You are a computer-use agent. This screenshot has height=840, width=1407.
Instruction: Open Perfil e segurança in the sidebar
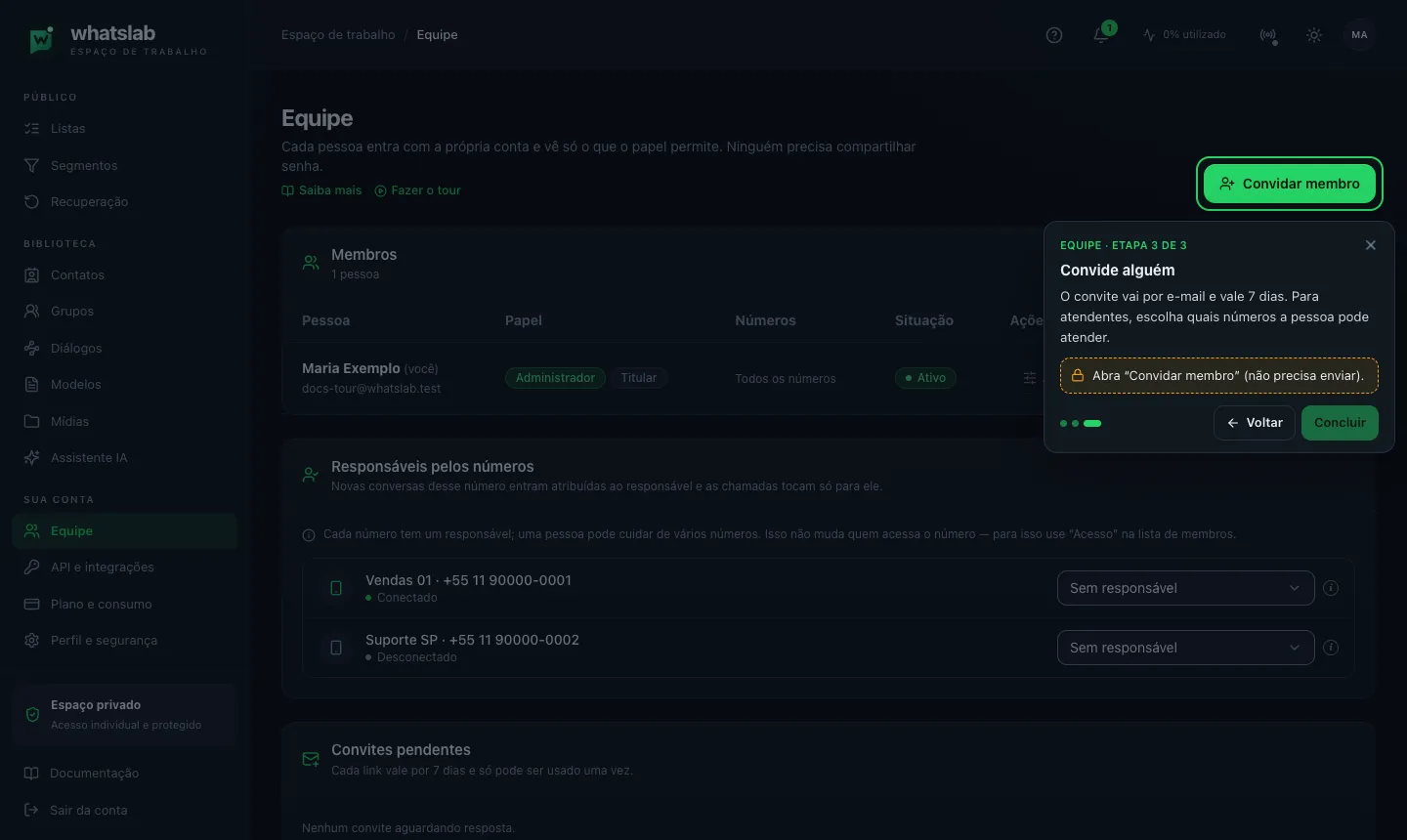(124, 641)
